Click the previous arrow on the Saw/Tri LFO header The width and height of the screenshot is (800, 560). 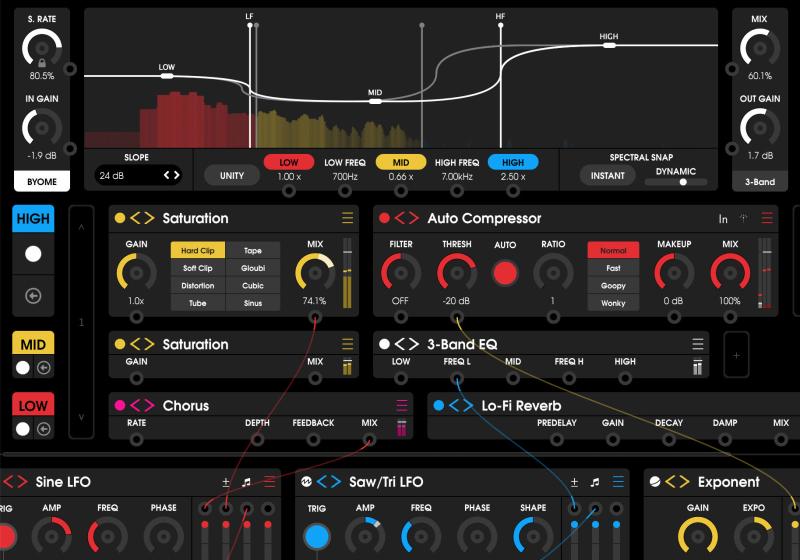[x=321, y=481]
